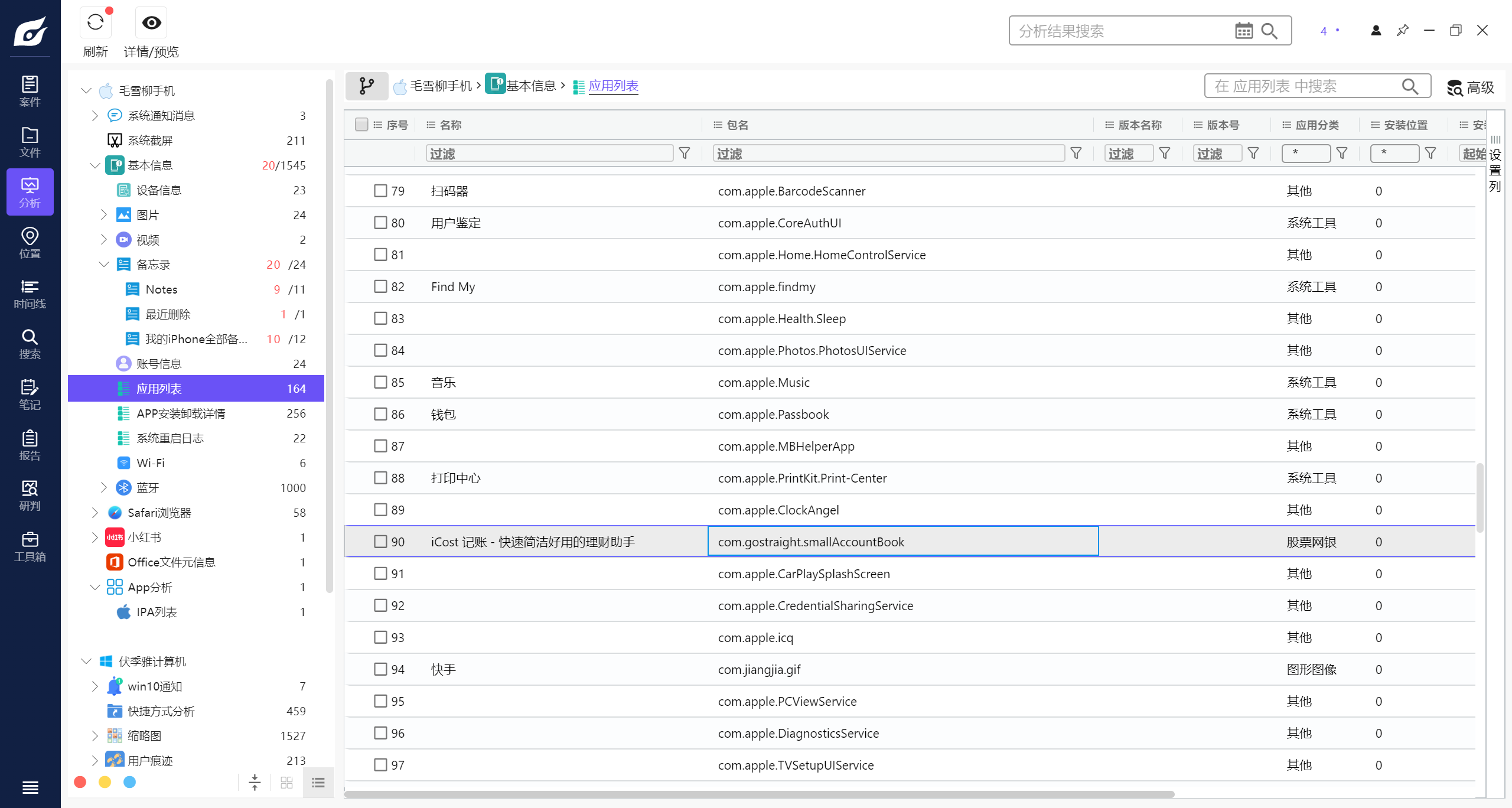Open Advanced (高级) search
This screenshot has width=1512, height=808.
pos(1470,87)
